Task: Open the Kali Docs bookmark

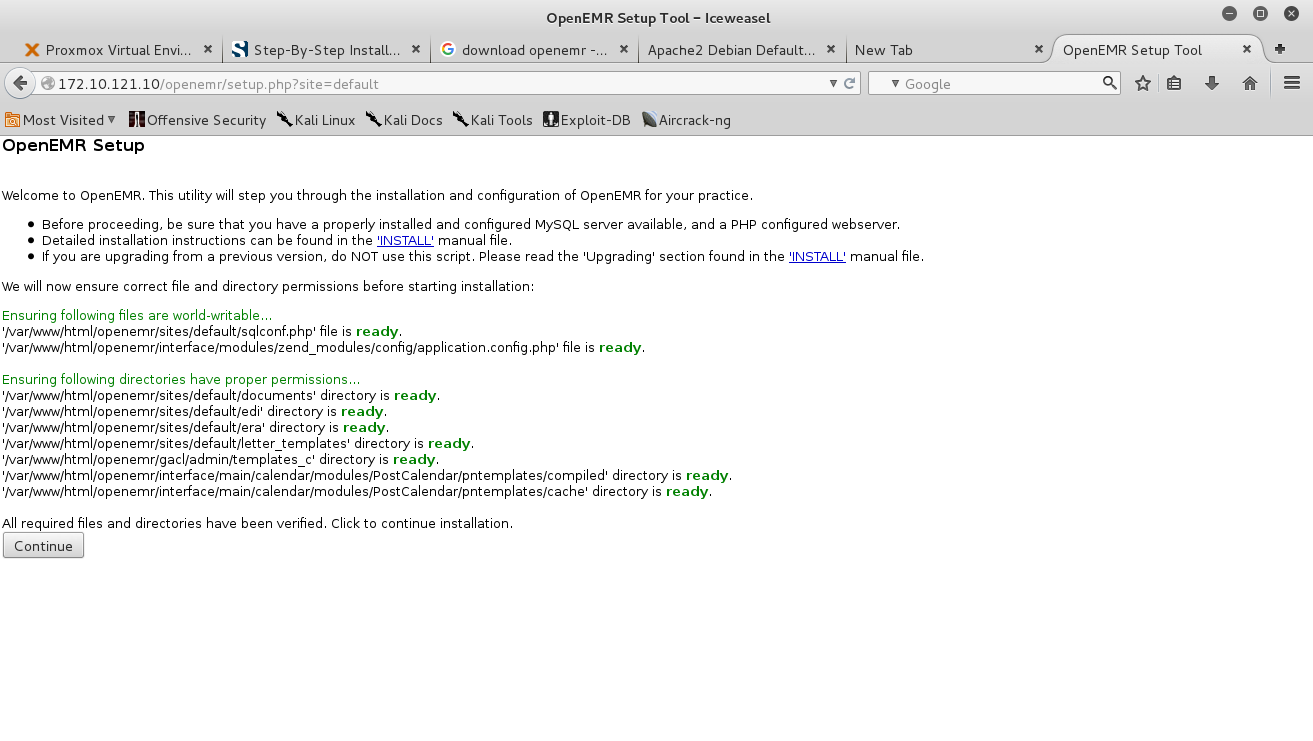Action: click(404, 120)
